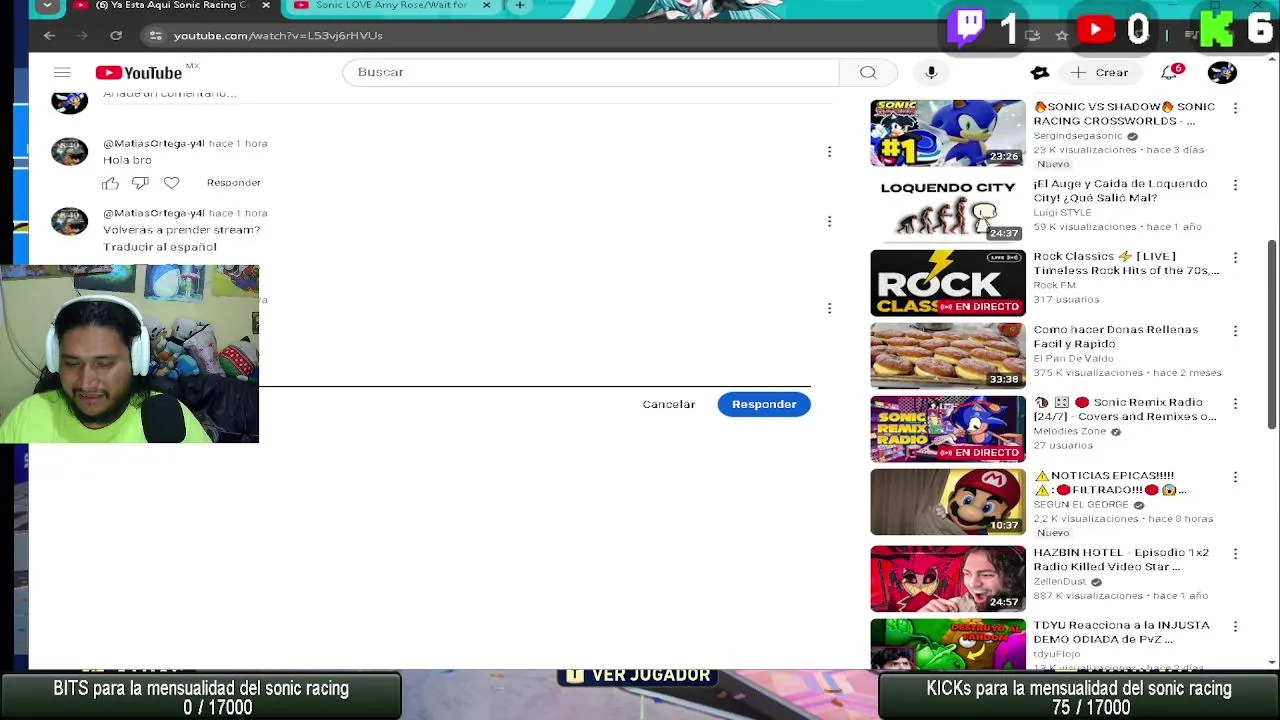This screenshot has width=1280, height=720.
Task: Open 'El Auge y Caída de Loquendo City' title
Action: tap(1120, 191)
